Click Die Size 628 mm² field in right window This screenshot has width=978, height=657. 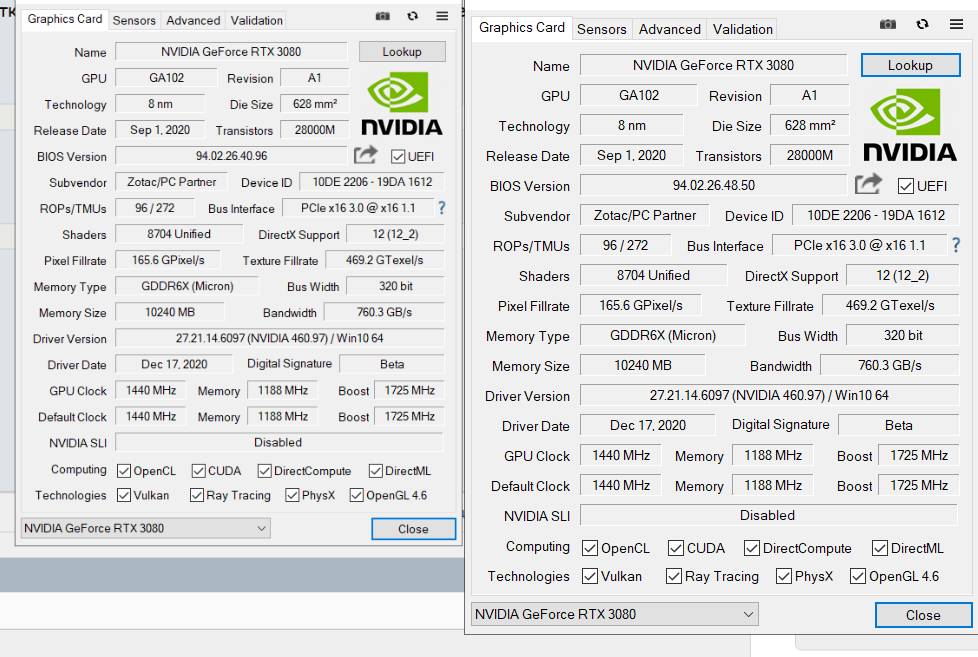(810, 125)
